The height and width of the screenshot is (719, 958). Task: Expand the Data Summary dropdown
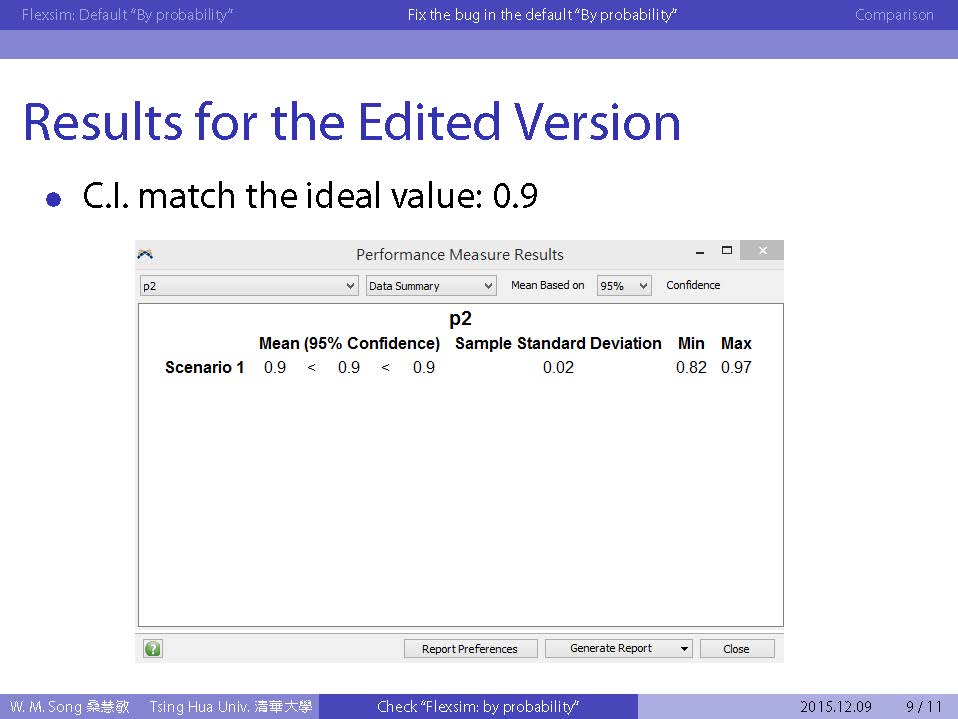pyautogui.click(x=431, y=286)
